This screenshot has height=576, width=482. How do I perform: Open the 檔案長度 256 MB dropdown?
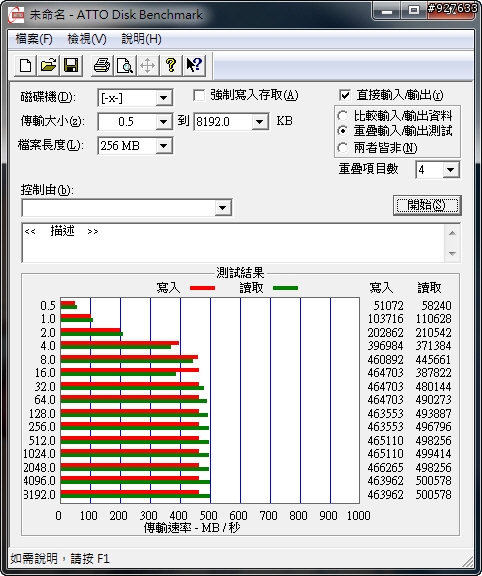click(163, 146)
